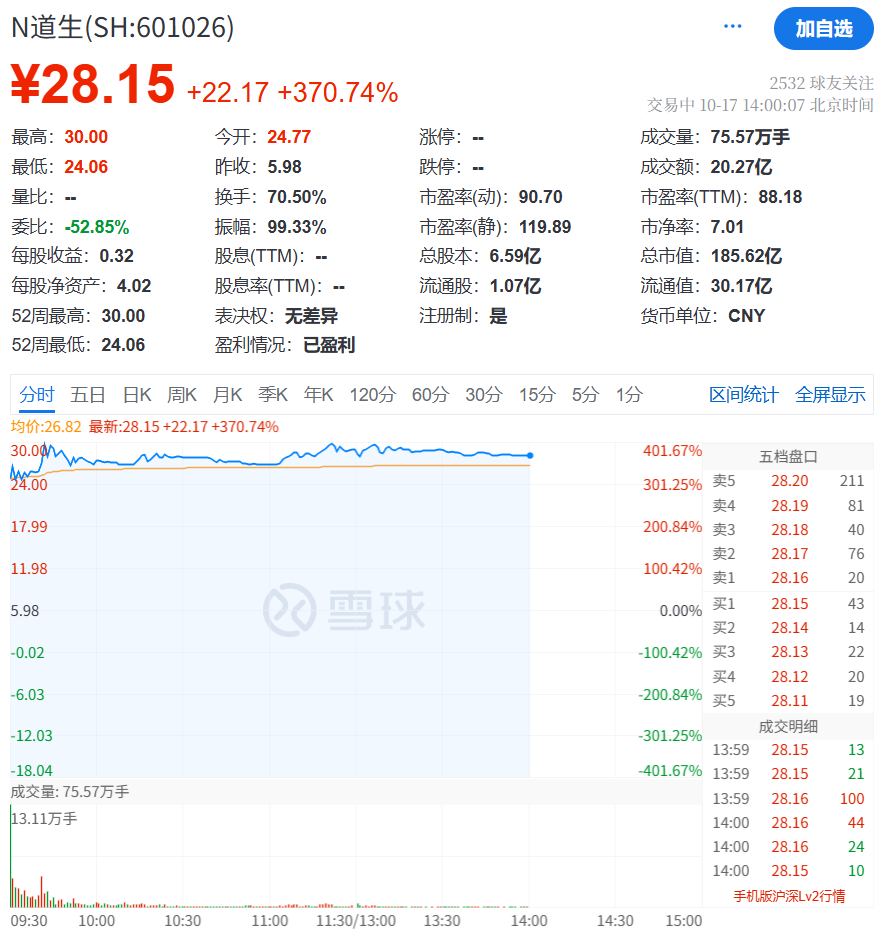Open 手机版沪深Lv2行情 link
This screenshot has width=888, height=936.
[788, 896]
